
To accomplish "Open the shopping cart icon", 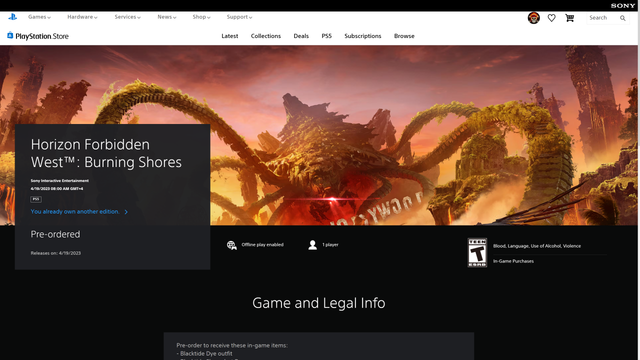I will 569,18.
